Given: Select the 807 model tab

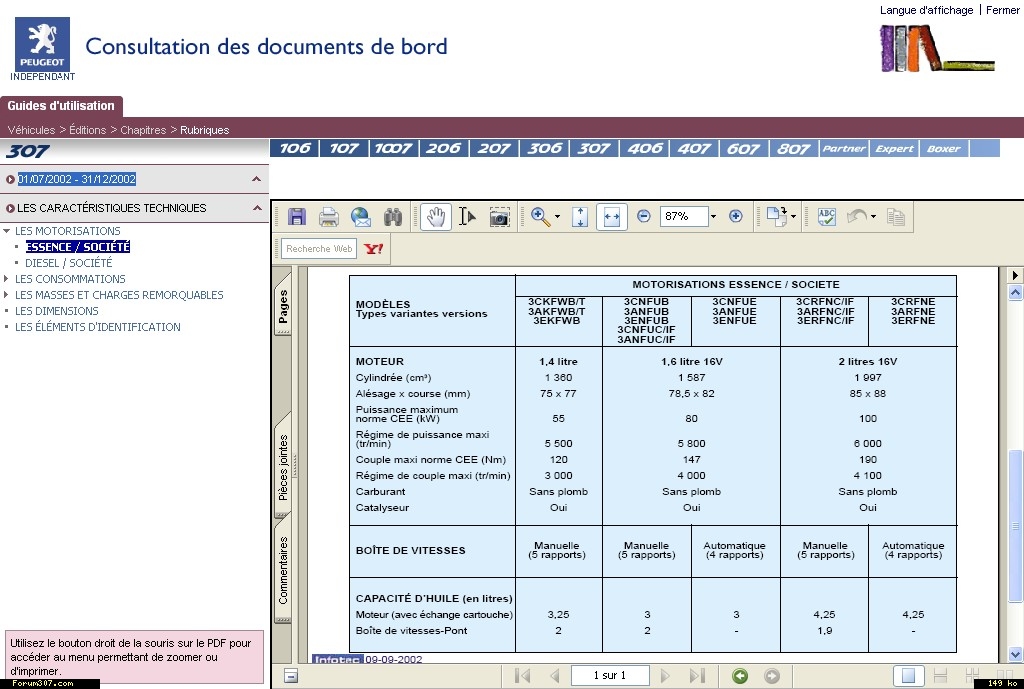Looking at the screenshot, I should (x=793, y=148).
